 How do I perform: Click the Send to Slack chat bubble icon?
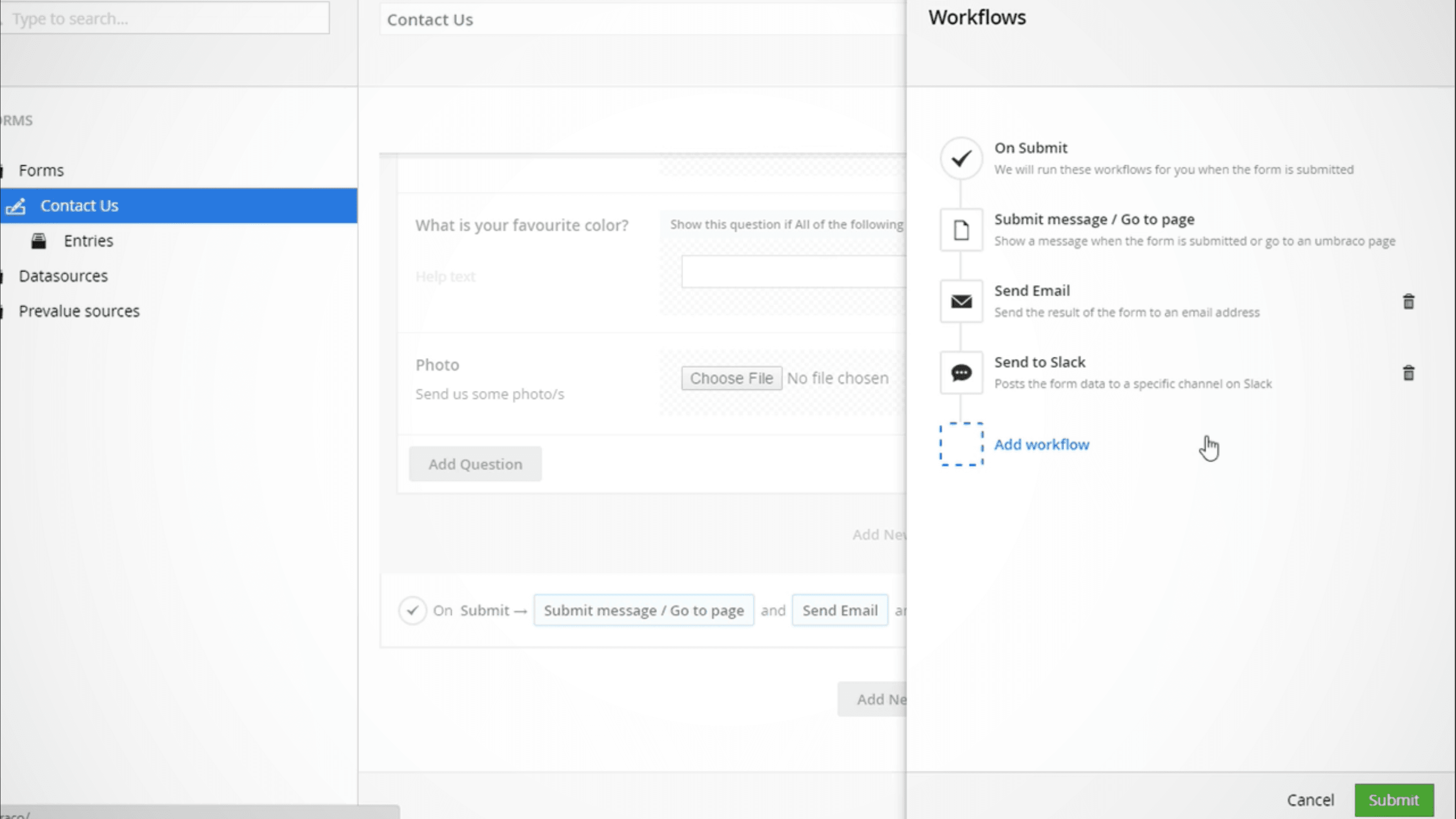(961, 373)
